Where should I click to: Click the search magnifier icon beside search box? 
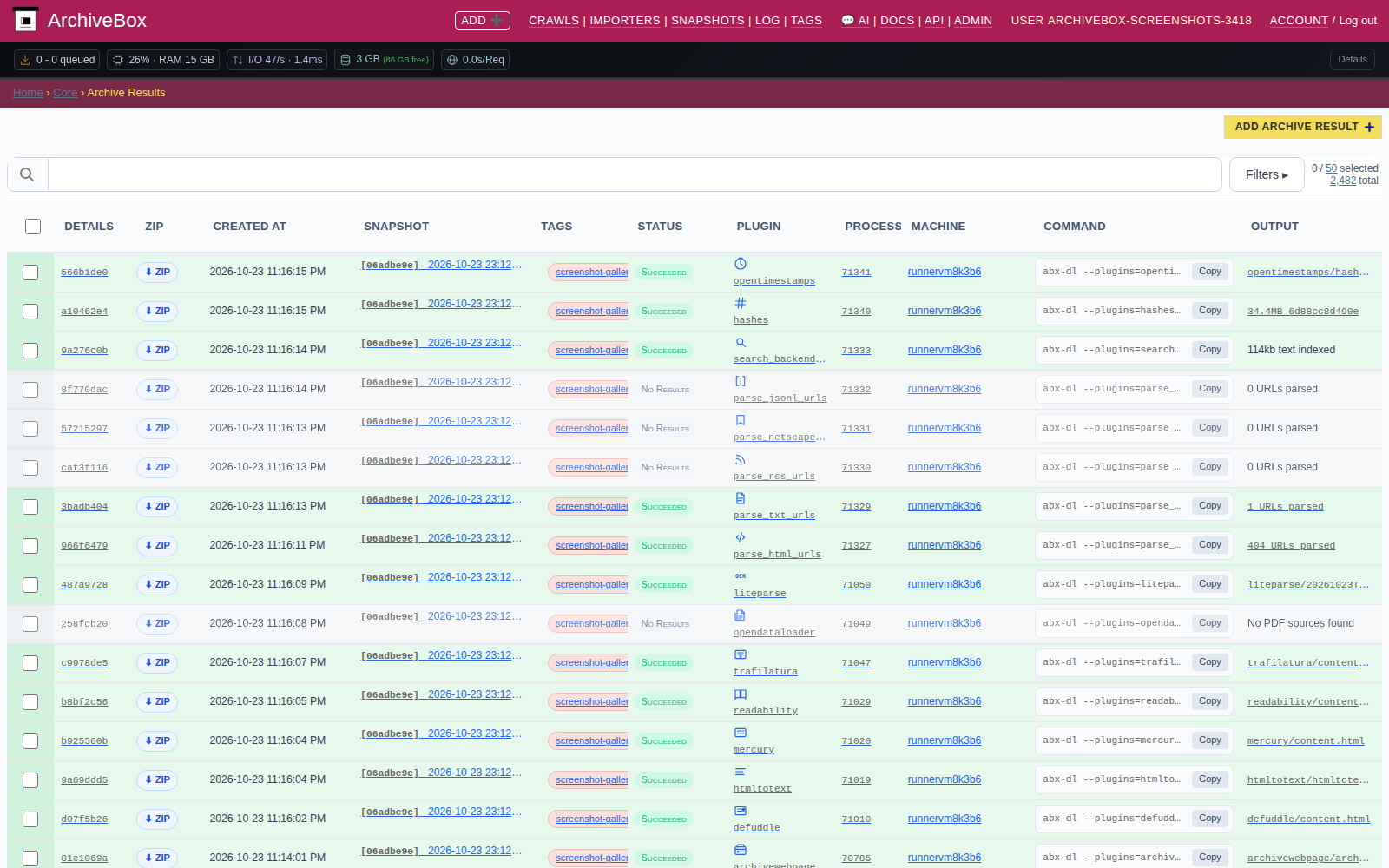pyautogui.click(x=27, y=174)
